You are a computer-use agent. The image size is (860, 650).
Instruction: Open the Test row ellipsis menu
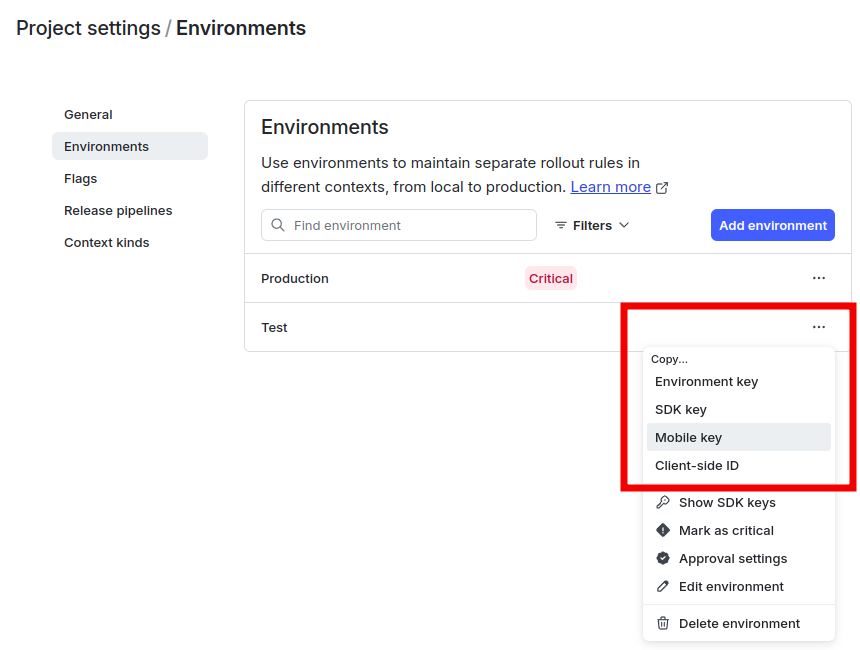pos(819,326)
